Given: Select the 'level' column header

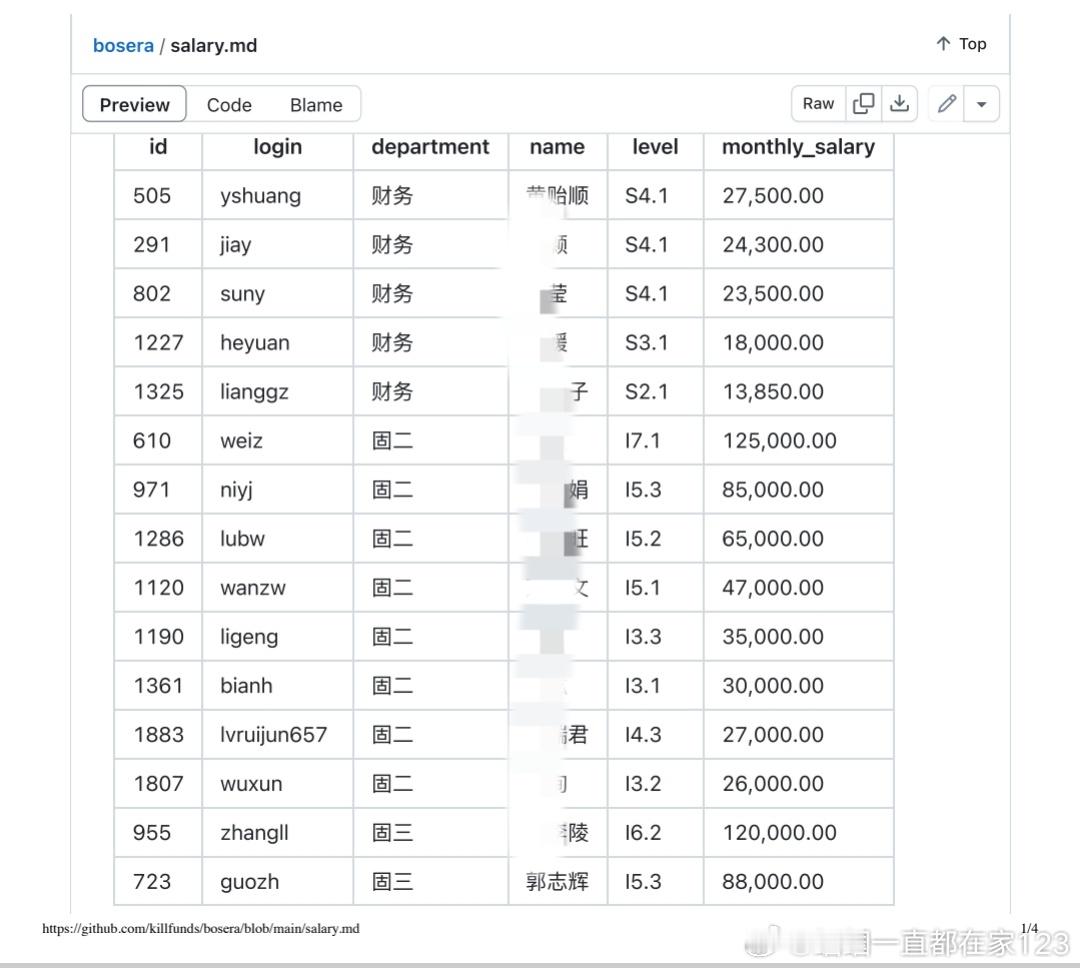Looking at the screenshot, I should [x=655, y=147].
